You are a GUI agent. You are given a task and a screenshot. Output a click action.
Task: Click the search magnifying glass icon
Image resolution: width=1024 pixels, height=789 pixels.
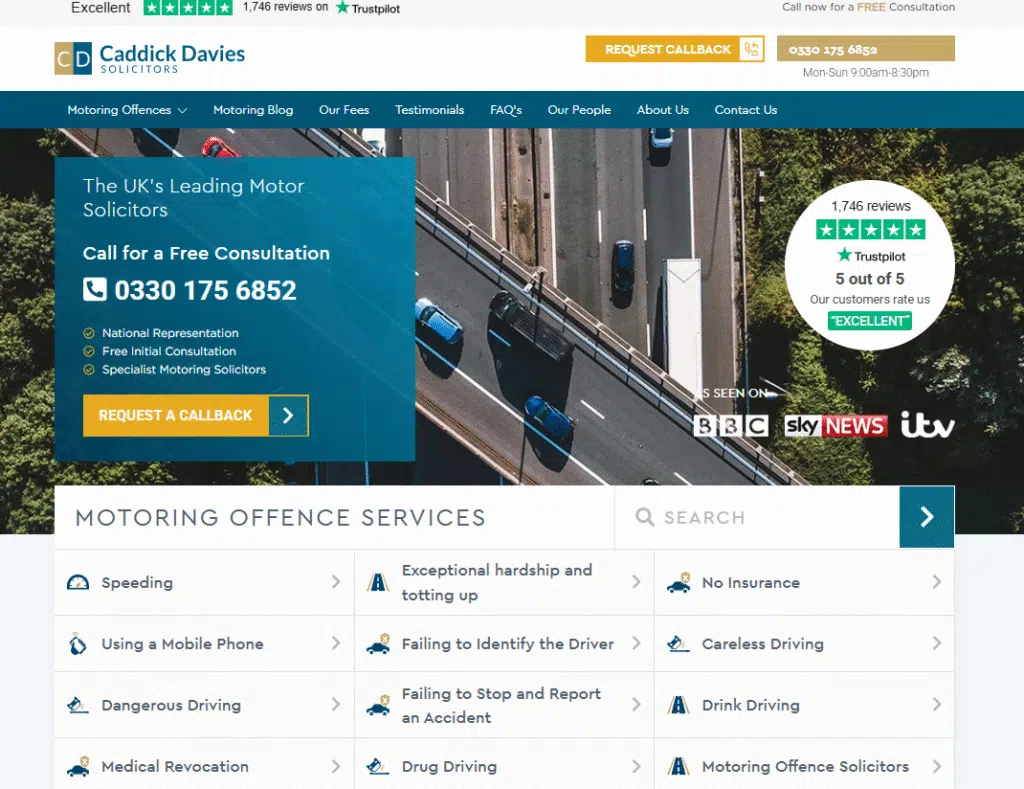pyautogui.click(x=645, y=517)
